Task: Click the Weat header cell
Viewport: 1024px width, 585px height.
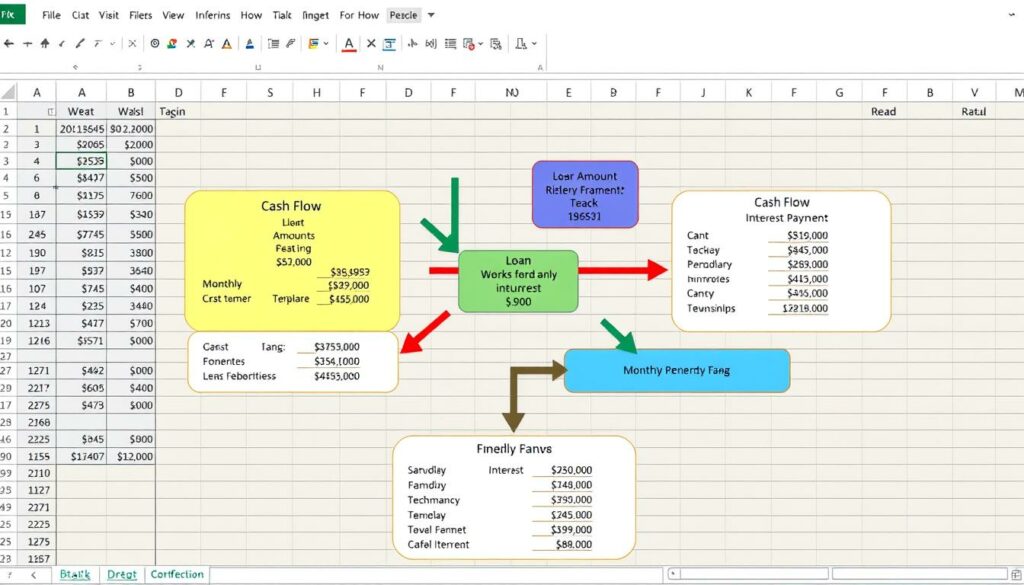Action: click(81, 112)
